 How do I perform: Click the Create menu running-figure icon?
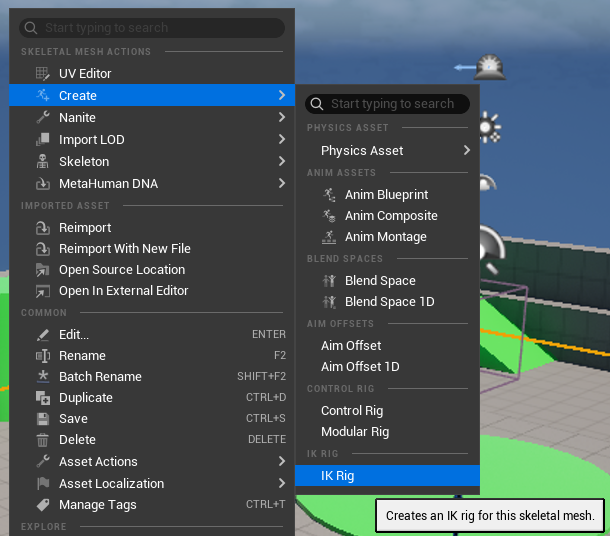[42, 95]
